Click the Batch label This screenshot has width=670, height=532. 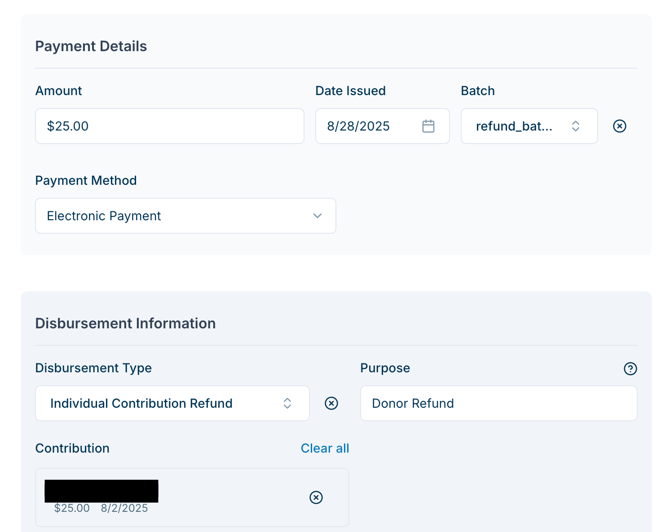tap(478, 91)
